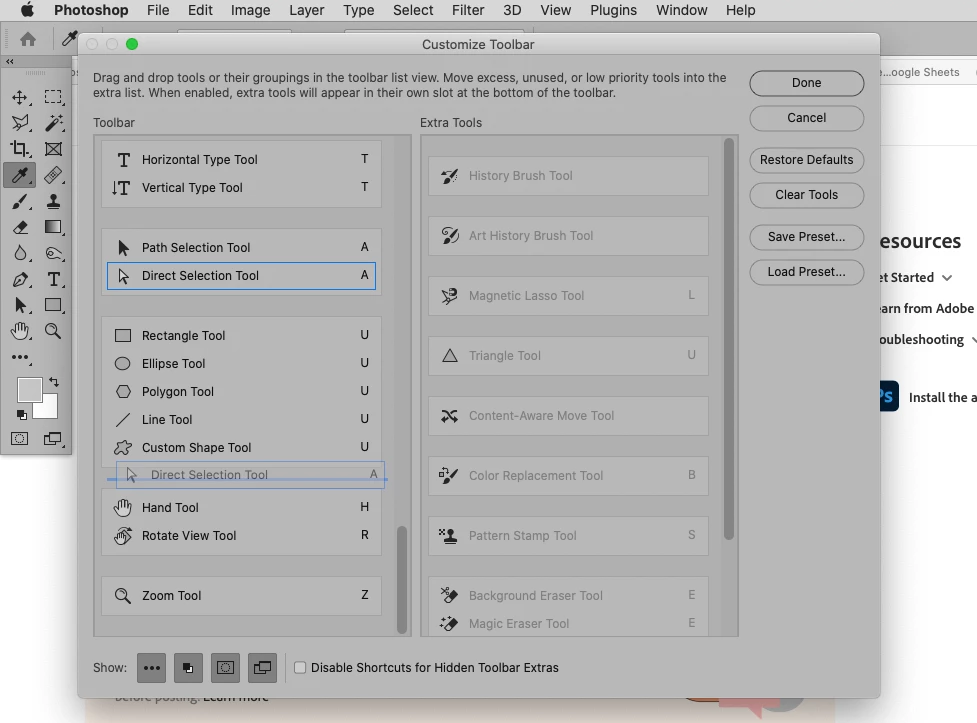Select the Crop tool

(20, 149)
